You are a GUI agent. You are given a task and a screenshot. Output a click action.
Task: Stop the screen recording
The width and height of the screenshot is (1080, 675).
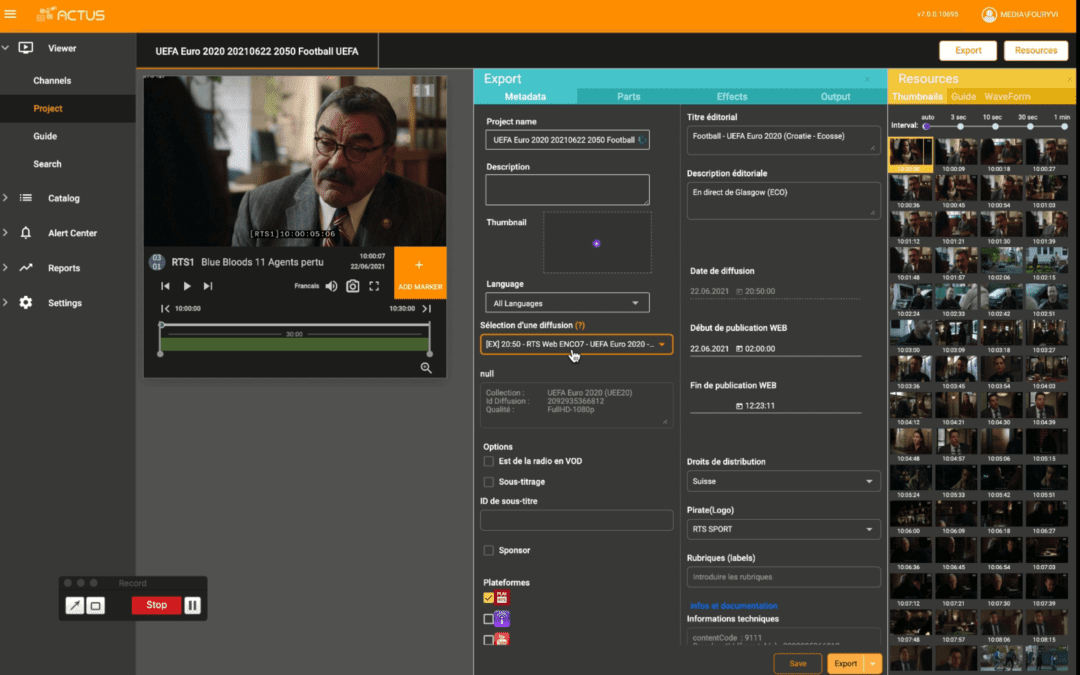[x=156, y=605]
